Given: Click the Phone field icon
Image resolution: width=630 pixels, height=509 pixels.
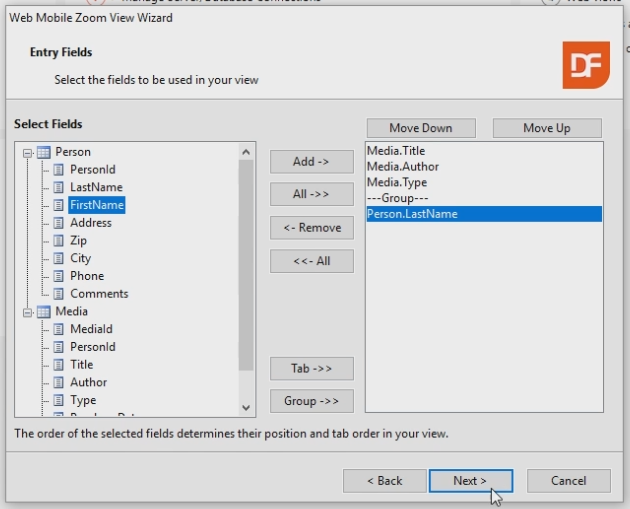Looking at the screenshot, I should [58, 276].
